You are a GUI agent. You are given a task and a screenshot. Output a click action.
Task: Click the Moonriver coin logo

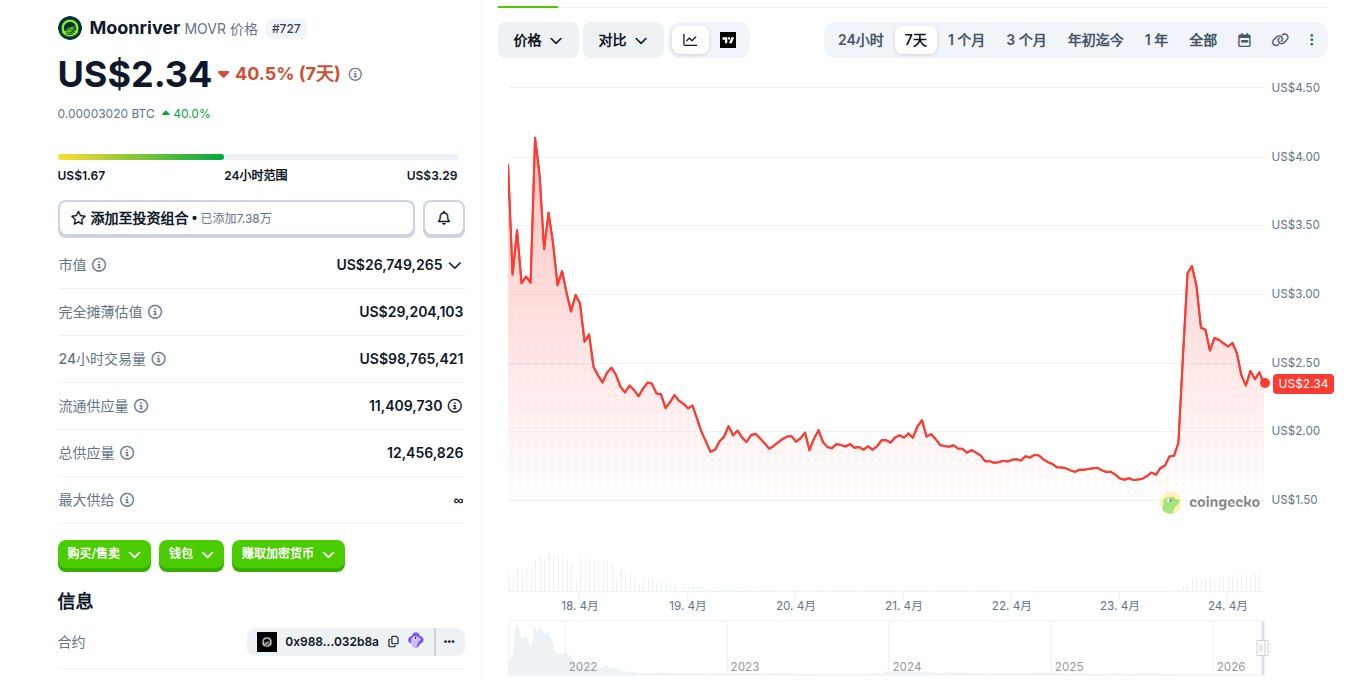[x=70, y=28]
